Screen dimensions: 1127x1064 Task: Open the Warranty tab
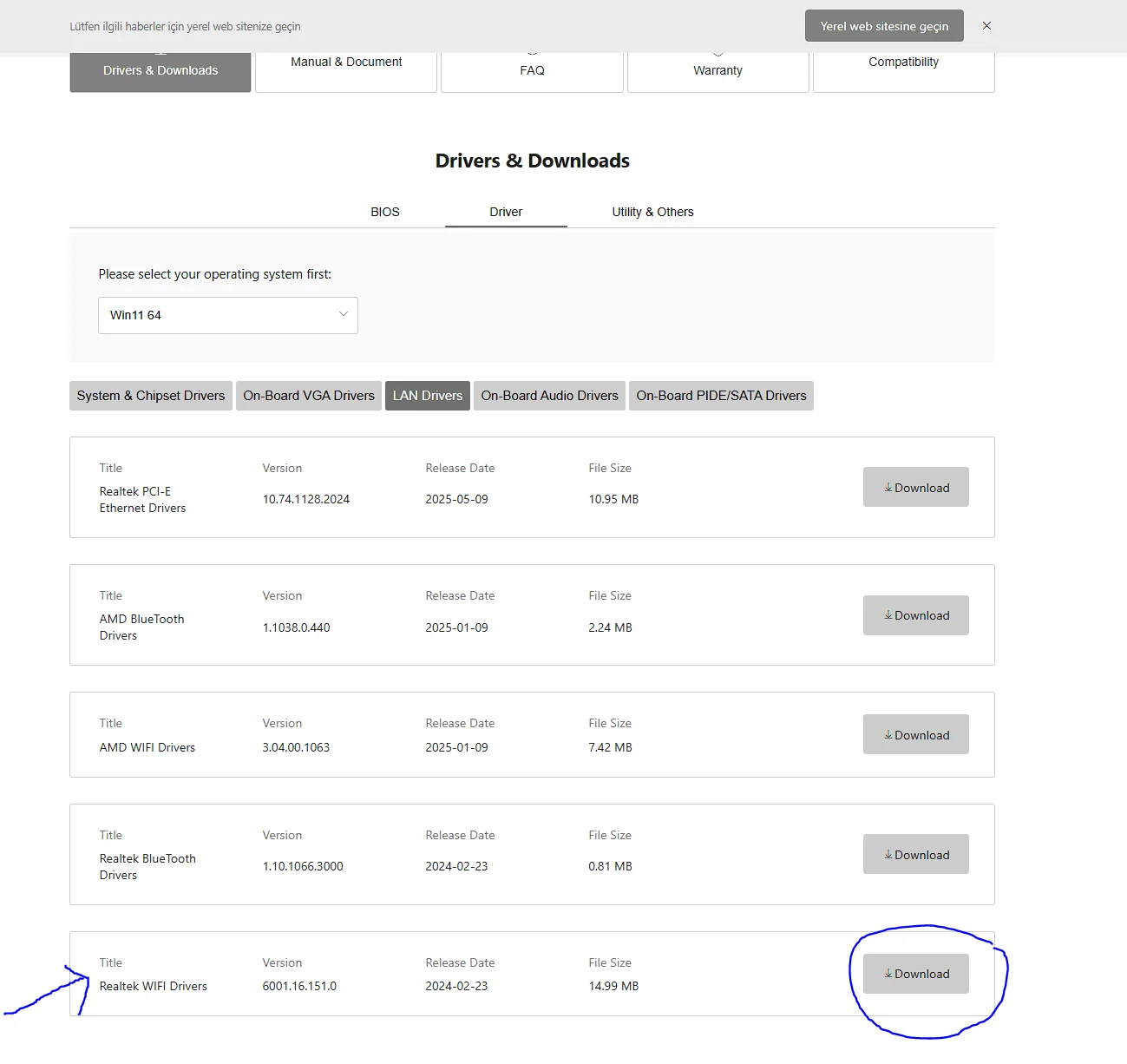(x=718, y=71)
